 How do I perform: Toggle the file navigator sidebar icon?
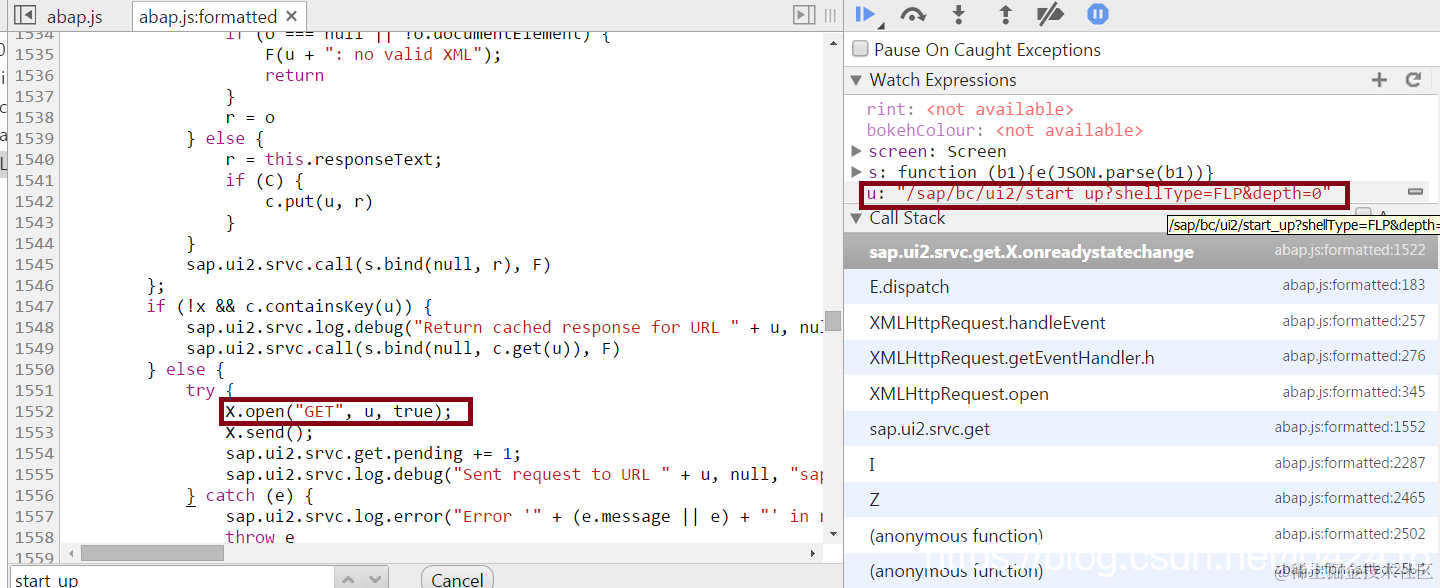pyautogui.click(x=26, y=16)
